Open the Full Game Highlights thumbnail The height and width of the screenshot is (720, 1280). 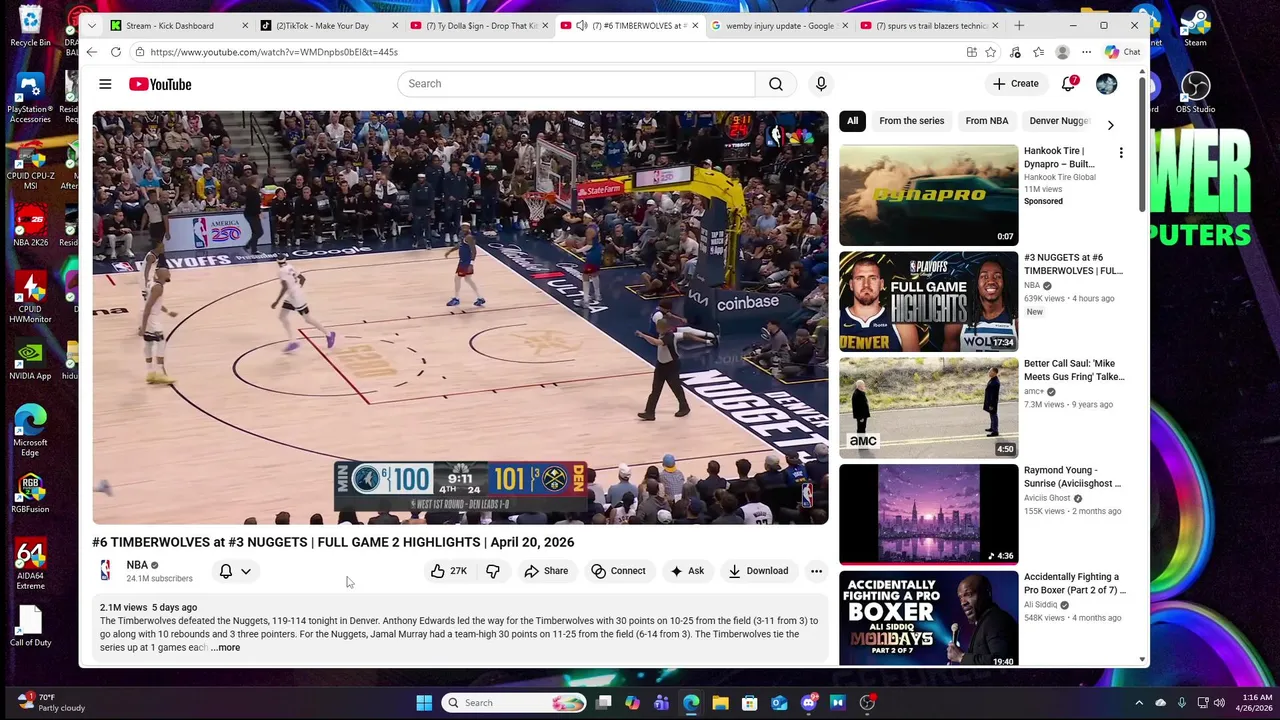pyautogui.click(x=928, y=301)
